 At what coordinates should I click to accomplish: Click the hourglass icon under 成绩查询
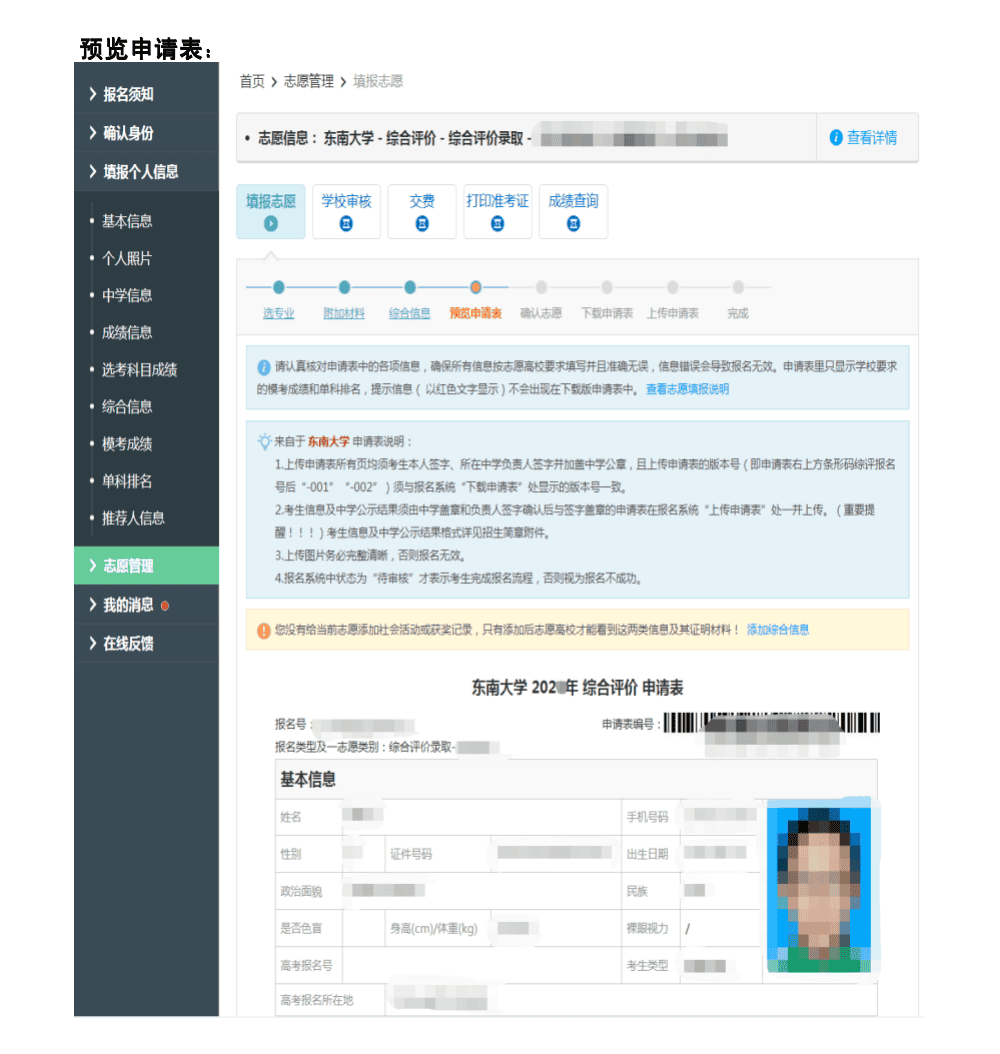573,224
